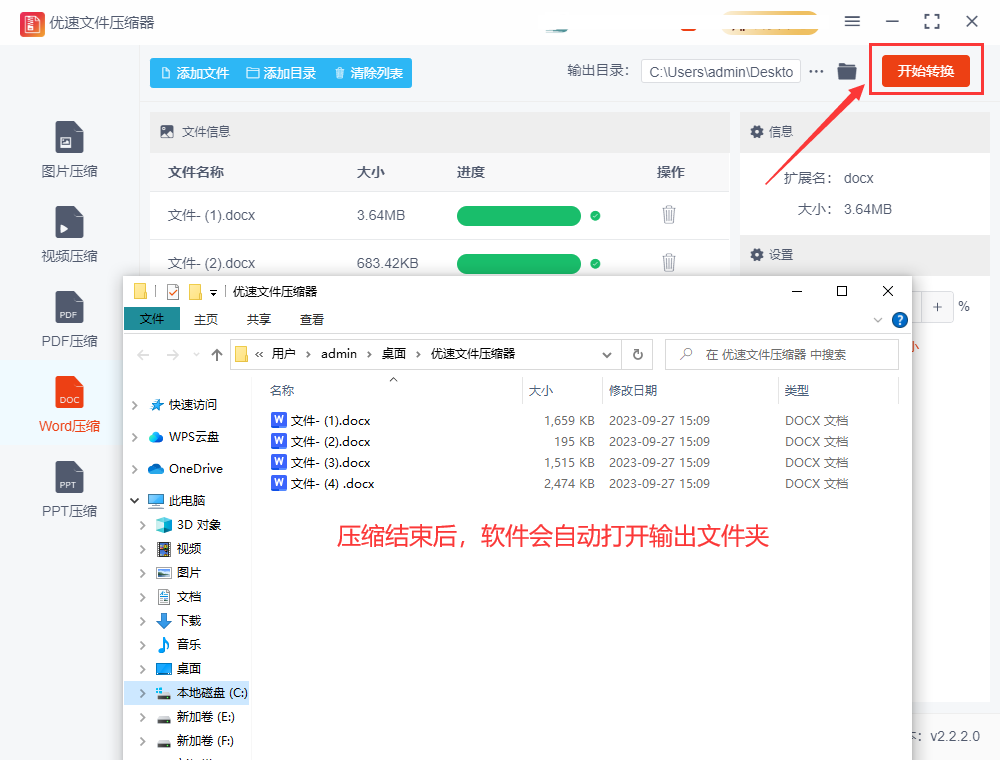Go up one folder level in Explorer
The height and width of the screenshot is (760, 1000).
[x=217, y=354]
